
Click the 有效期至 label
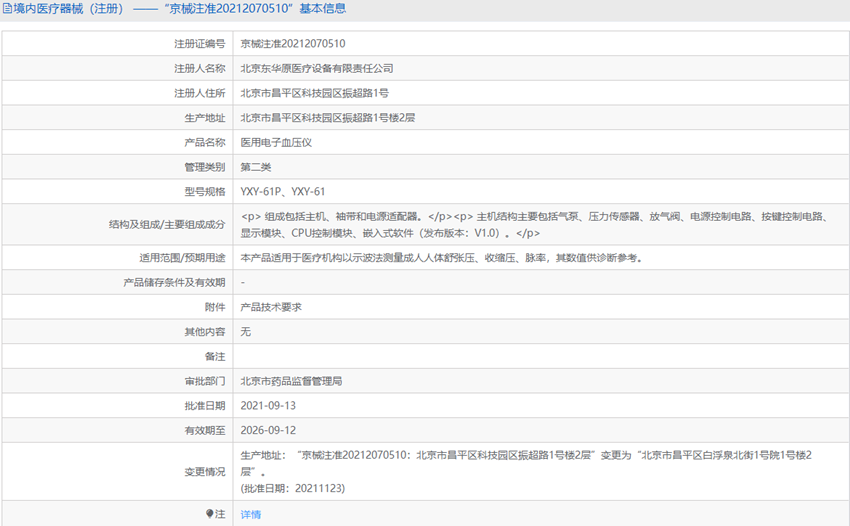tap(205, 431)
